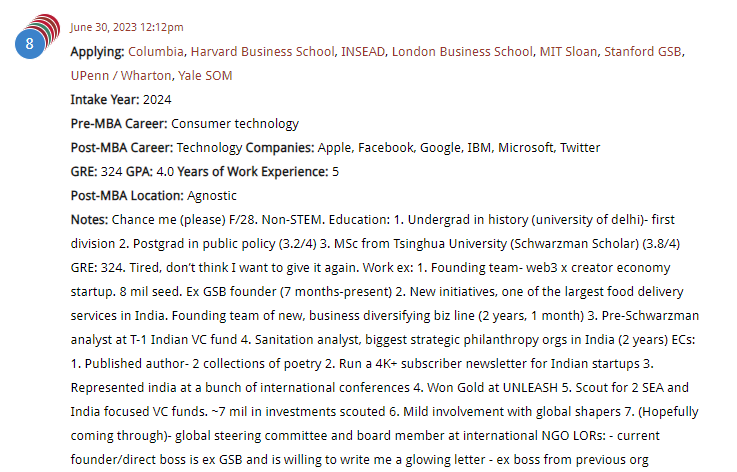Click the Years of Work Experience label

253,172
